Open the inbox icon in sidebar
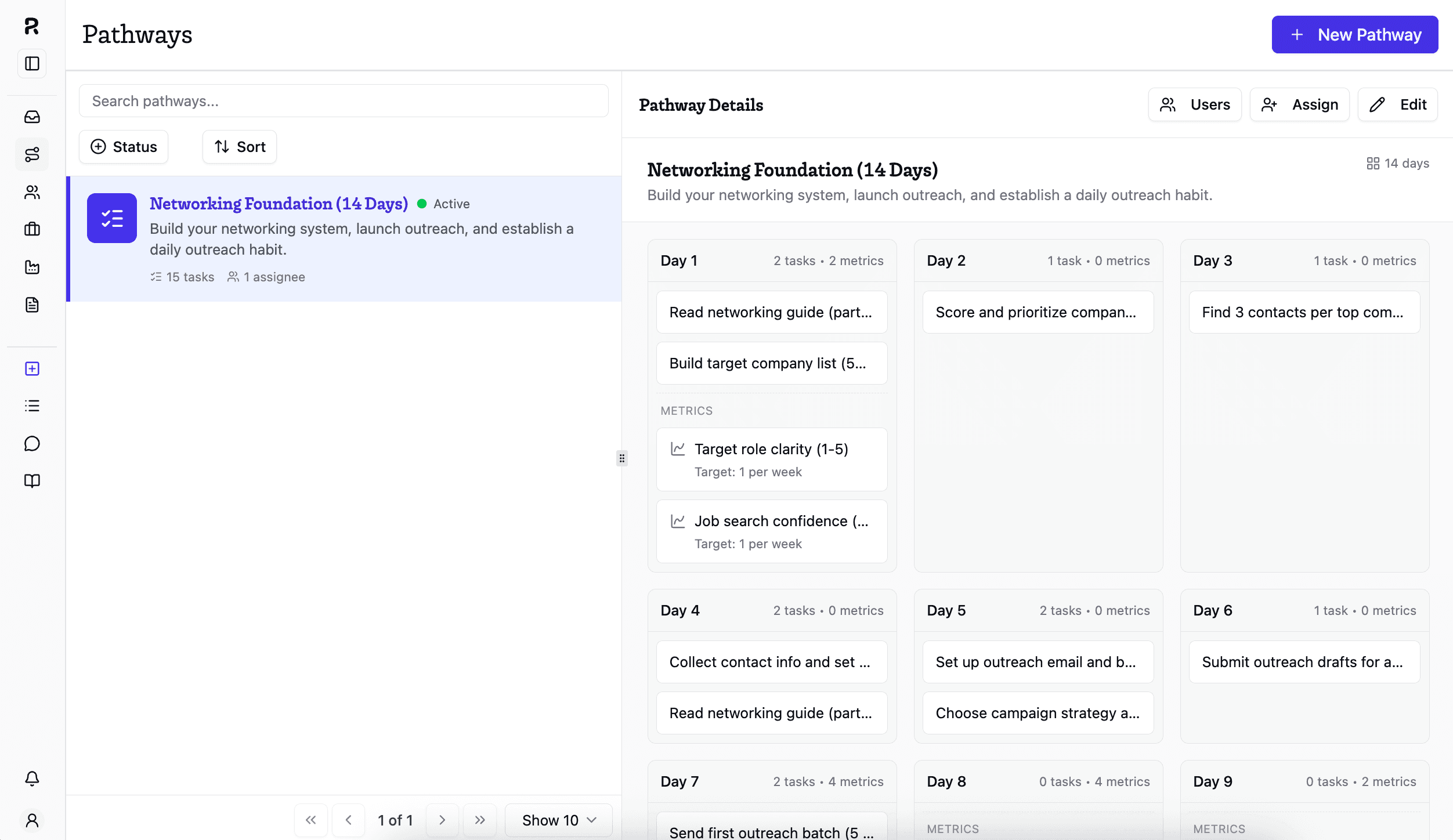1453x840 pixels. coord(32,117)
